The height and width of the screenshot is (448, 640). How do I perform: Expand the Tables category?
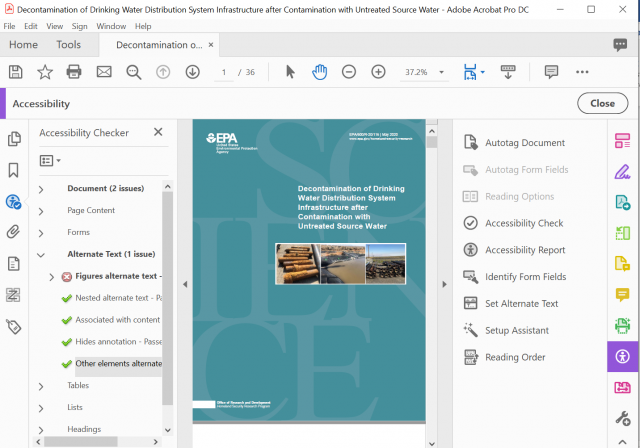tap(41, 386)
